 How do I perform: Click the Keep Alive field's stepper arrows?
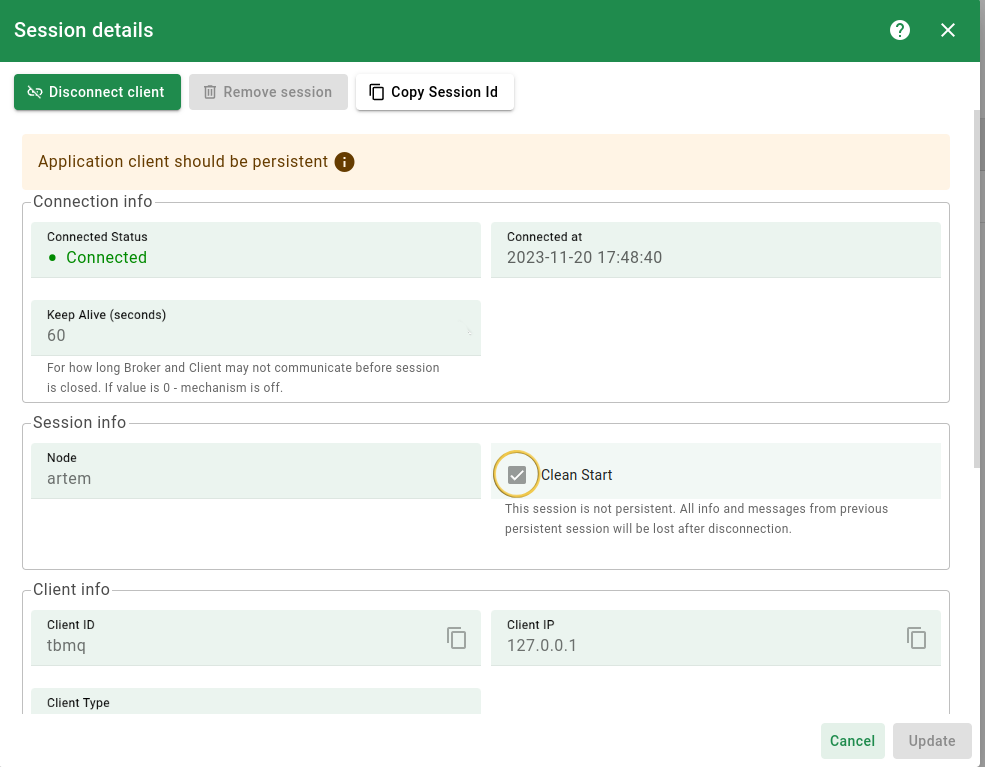click(x=469, y=331)
